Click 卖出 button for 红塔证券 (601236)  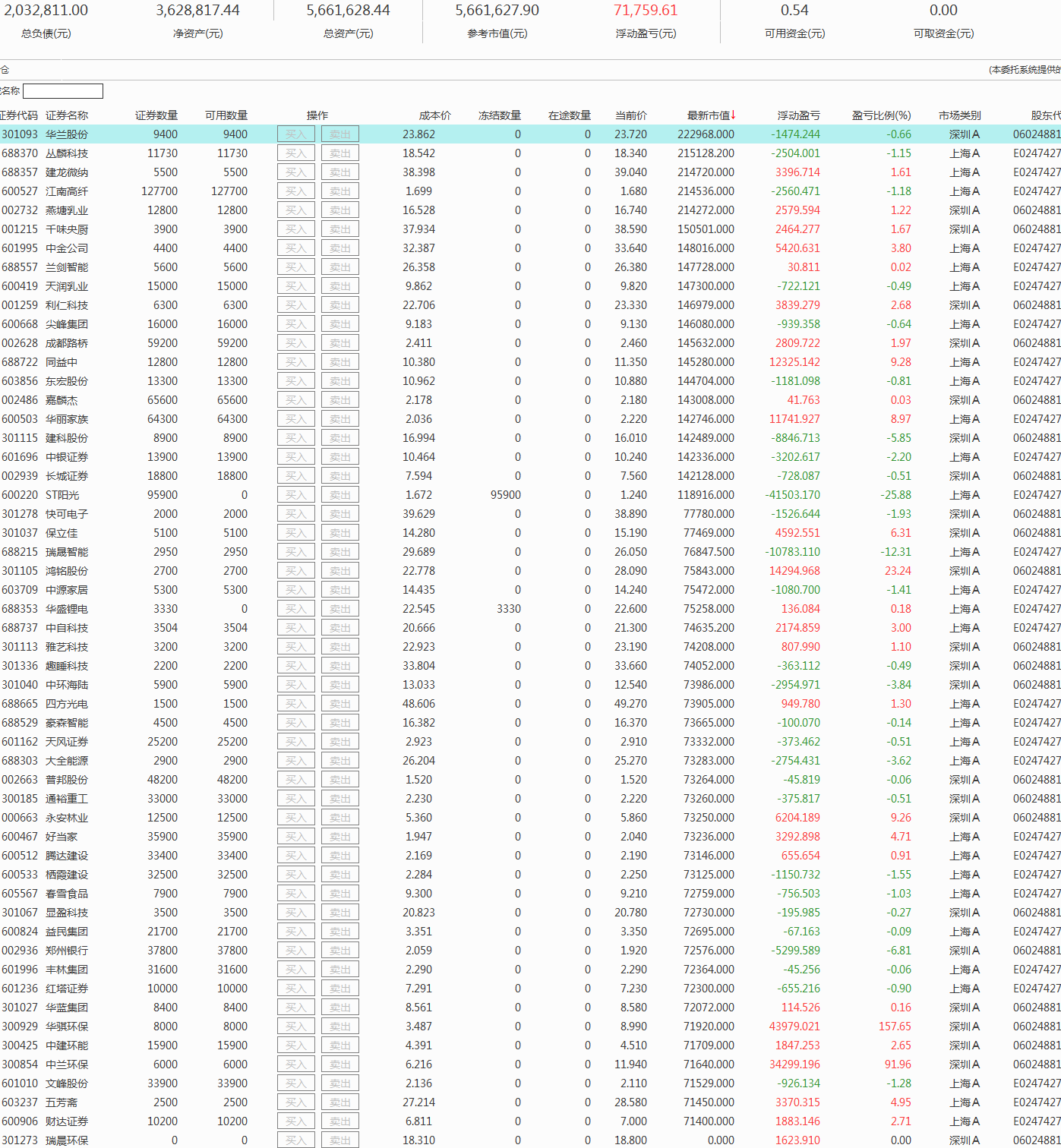pos(340,989)
